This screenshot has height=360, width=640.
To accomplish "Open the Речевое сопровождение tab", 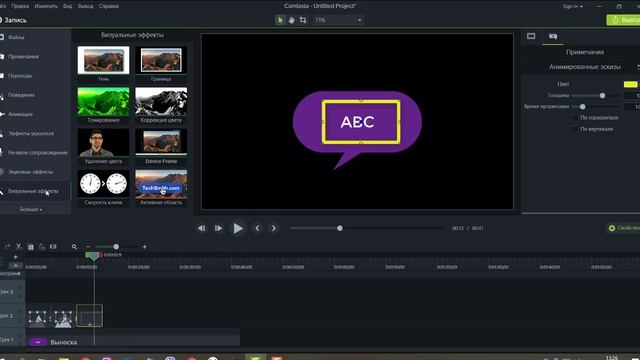I will [x=38, y=152].
